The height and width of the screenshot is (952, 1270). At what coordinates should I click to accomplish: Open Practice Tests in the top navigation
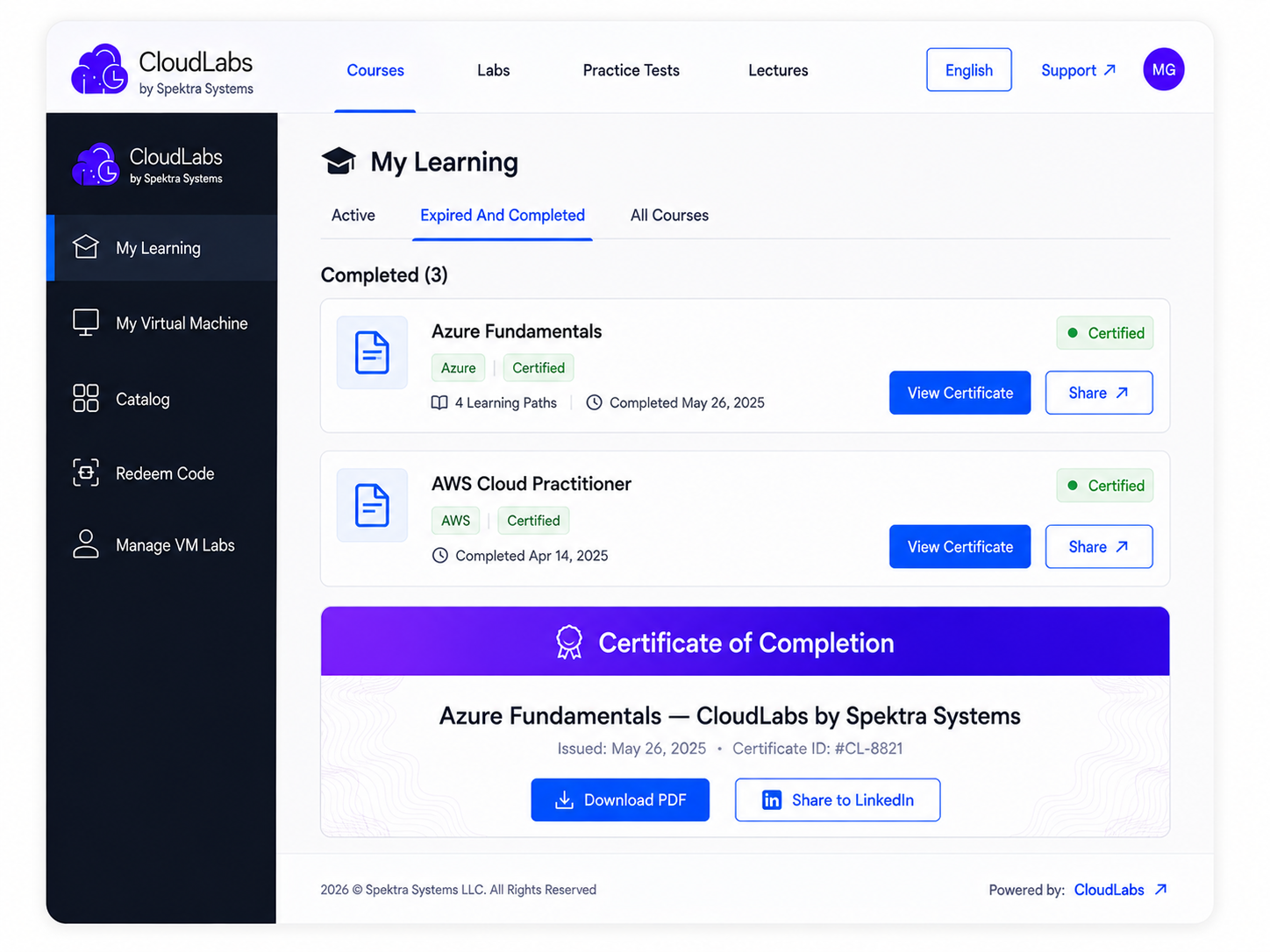[631, 70]
